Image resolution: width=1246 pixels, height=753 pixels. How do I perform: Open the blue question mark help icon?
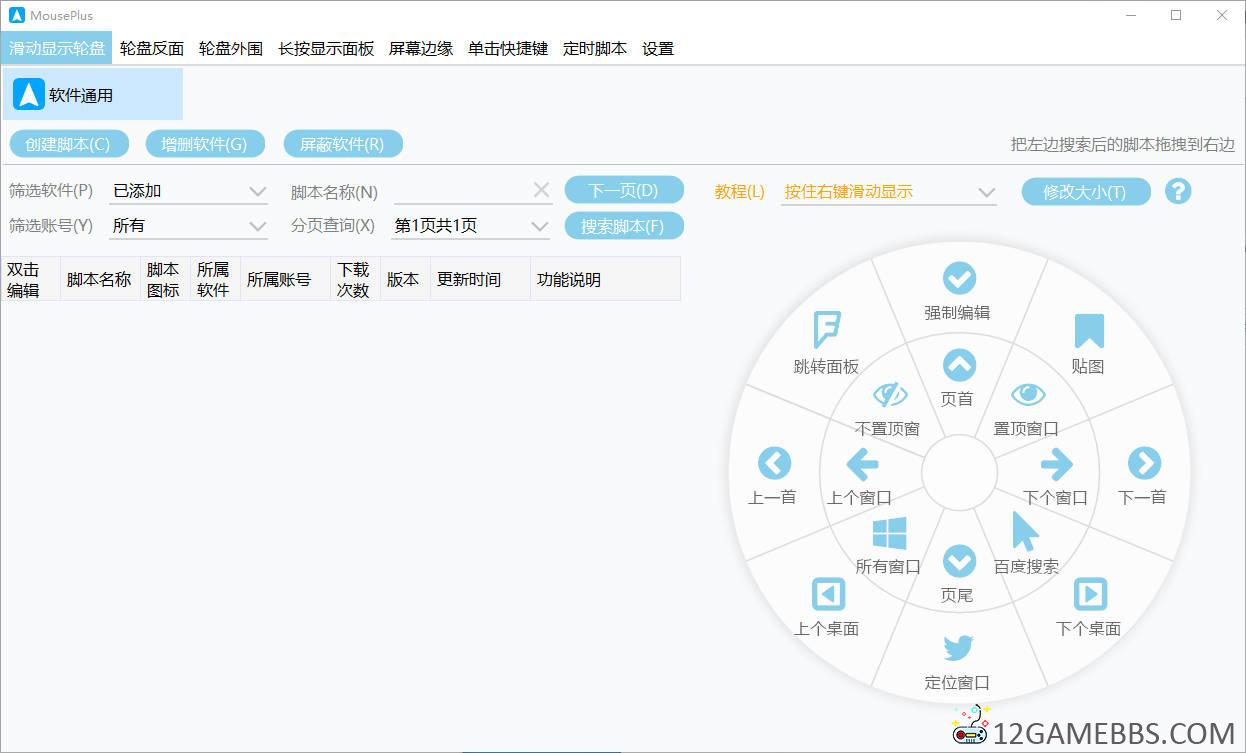click(x=1178, y=192)
